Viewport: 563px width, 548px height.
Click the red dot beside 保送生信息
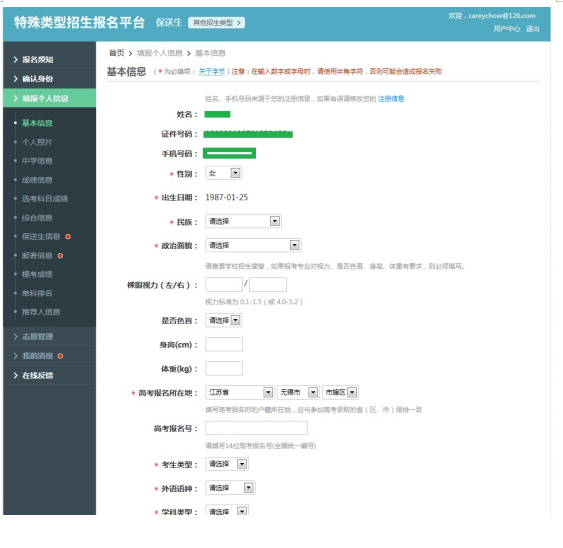coord(68,236)
